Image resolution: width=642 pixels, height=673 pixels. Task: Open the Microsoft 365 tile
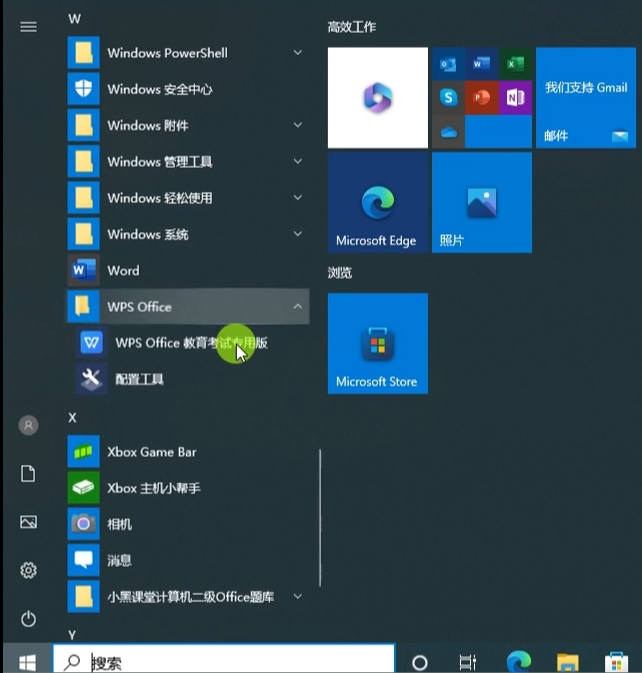point(378,97)
